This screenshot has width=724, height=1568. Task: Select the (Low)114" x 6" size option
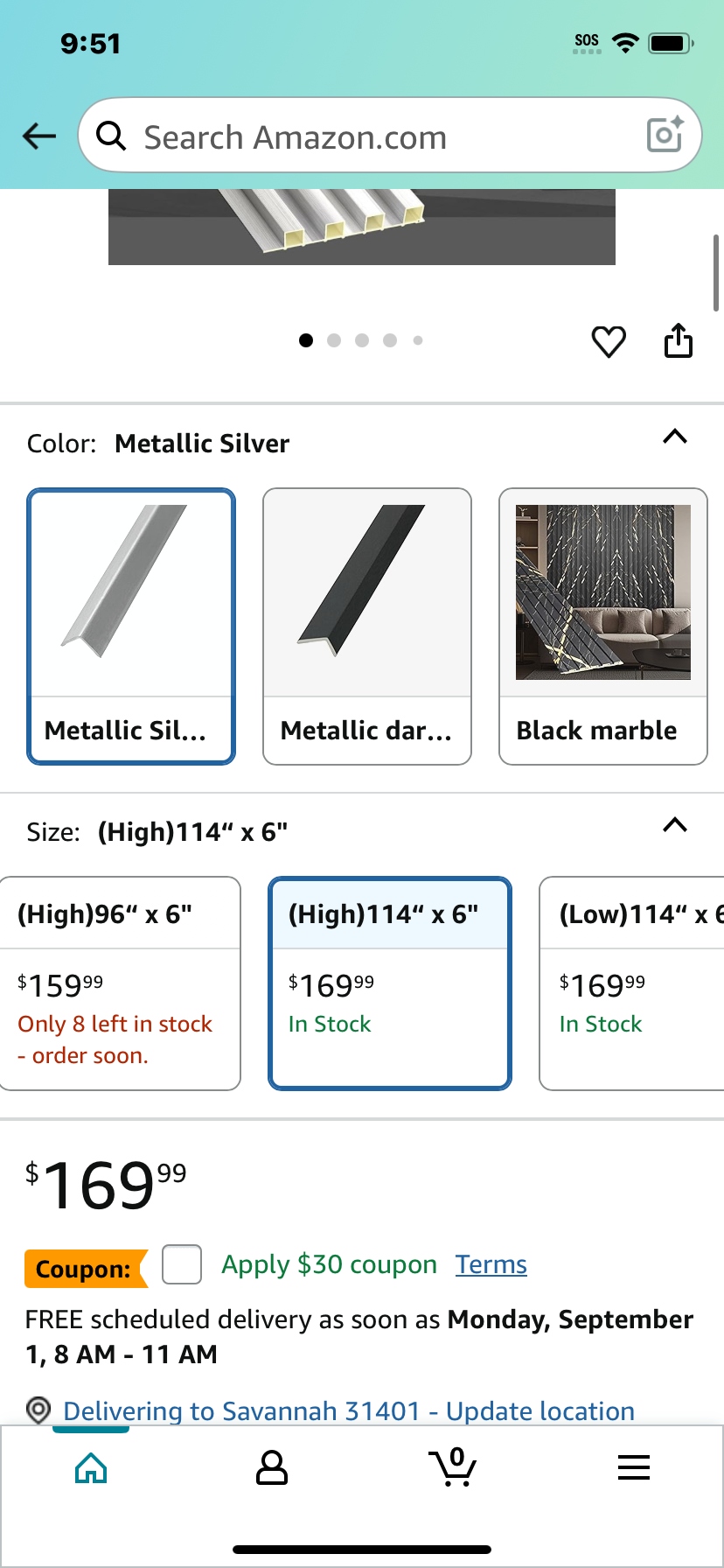pyautogui.click(x=632, y=983)
